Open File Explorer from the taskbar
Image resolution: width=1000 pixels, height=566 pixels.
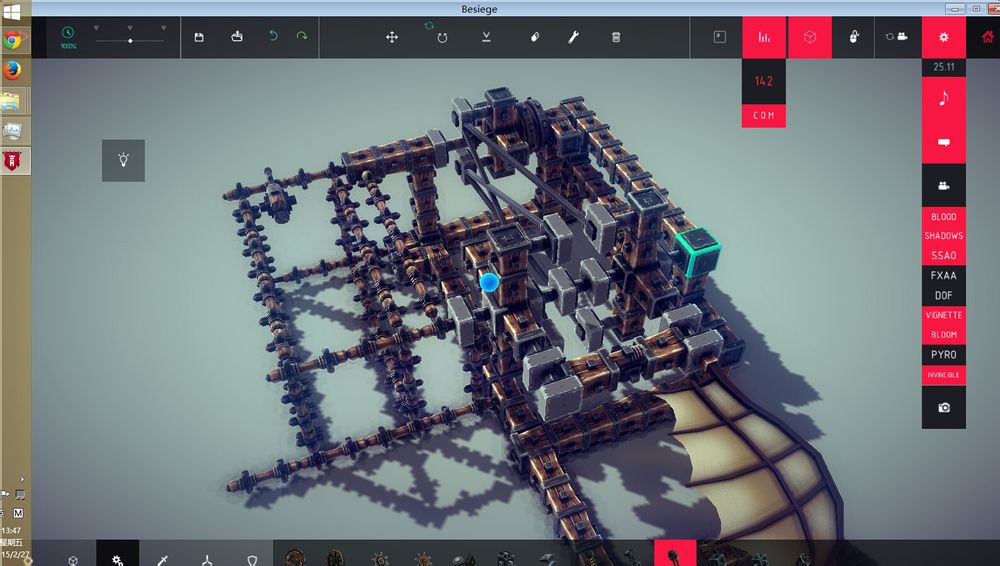coord(11,100)
